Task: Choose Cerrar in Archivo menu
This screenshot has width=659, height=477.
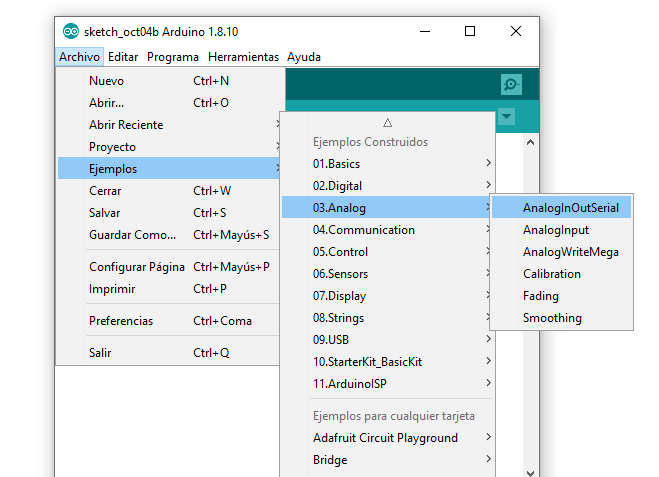Action: [169, 191]
